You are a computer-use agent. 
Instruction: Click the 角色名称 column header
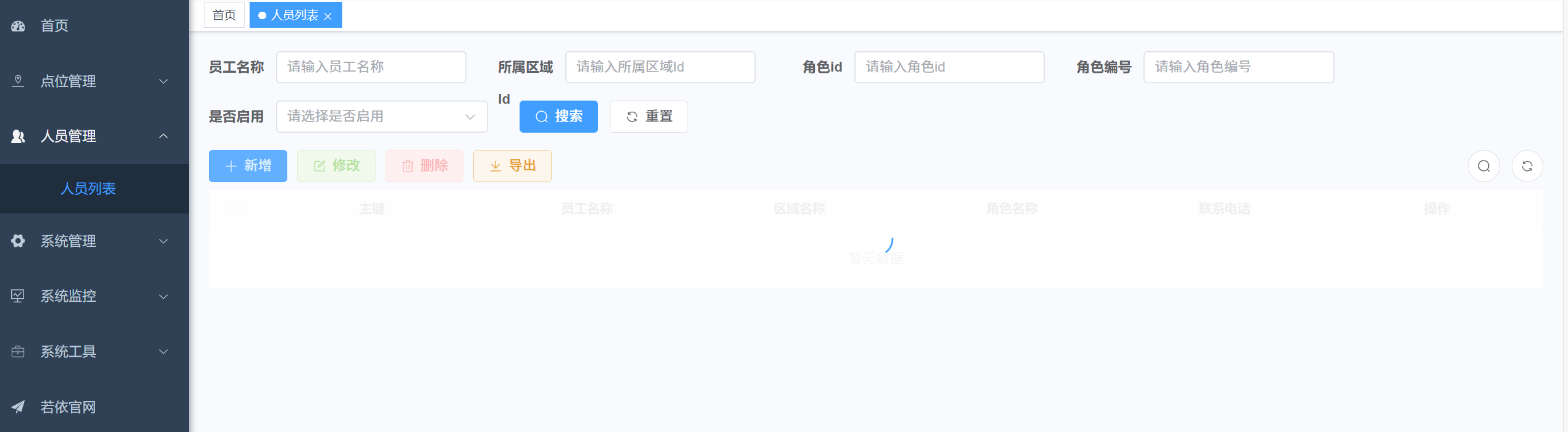click(1012, 209)
